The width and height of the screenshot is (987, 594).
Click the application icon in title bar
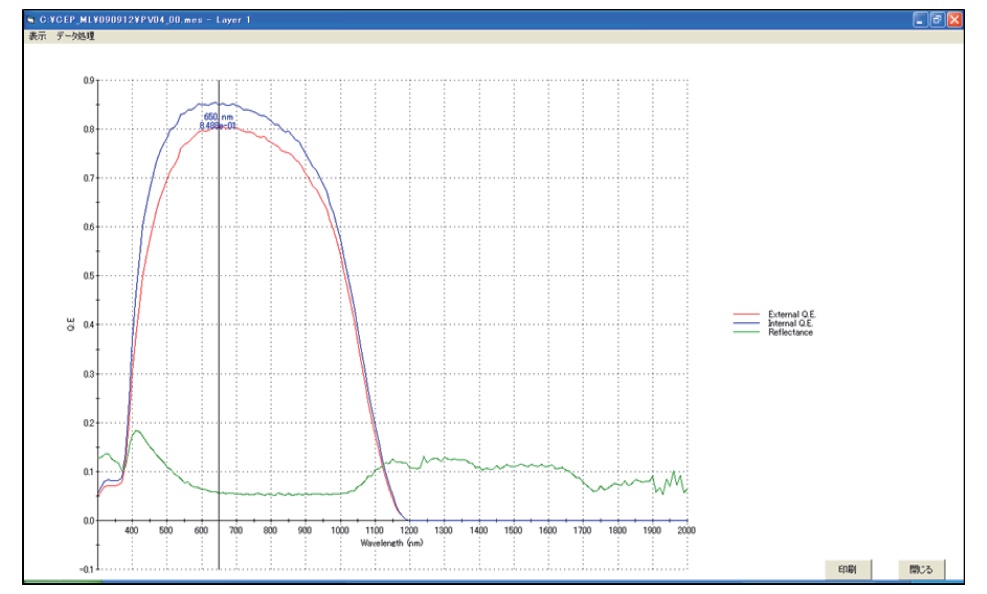30,20
